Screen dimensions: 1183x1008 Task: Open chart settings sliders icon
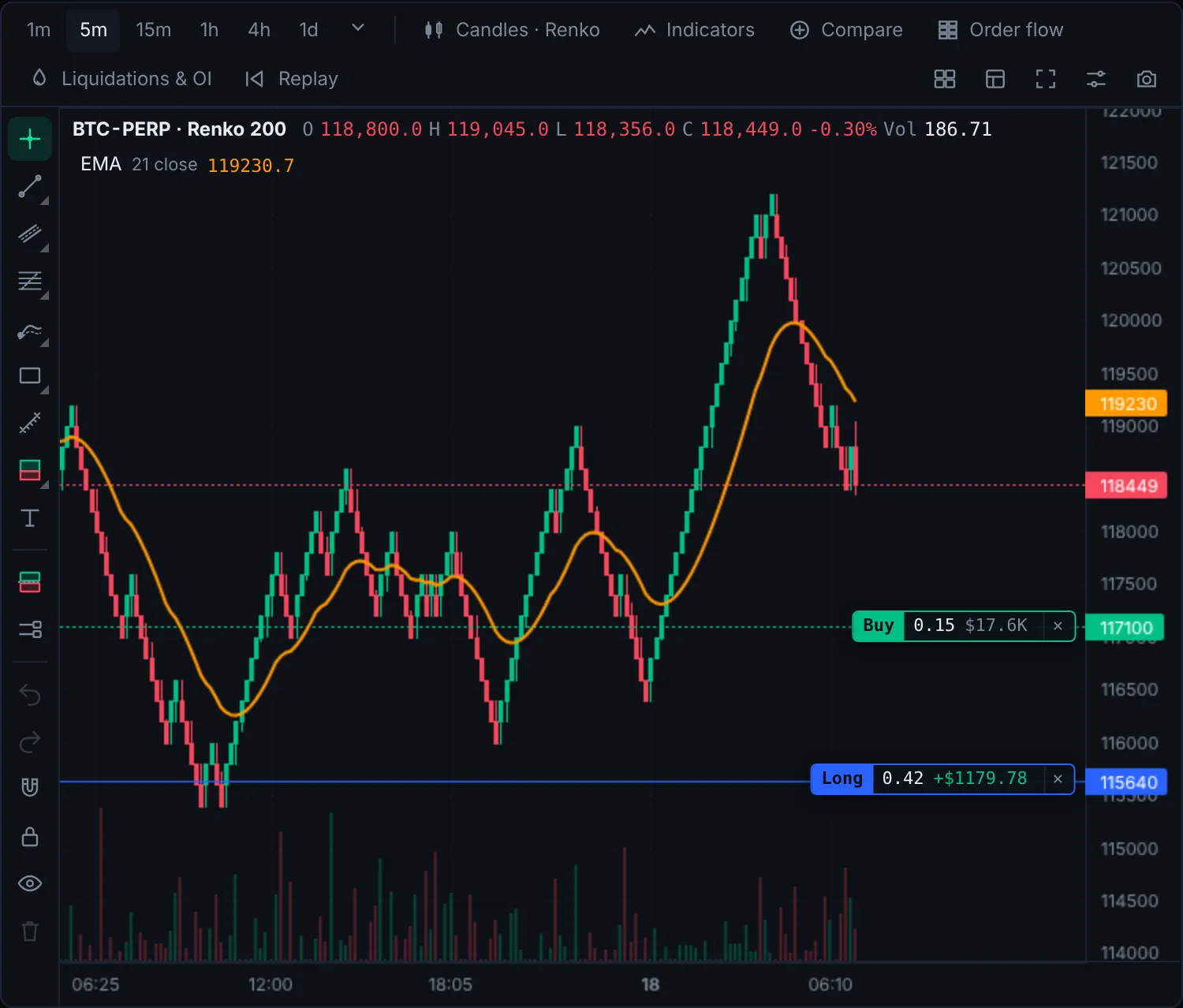tap(1096, 79)
